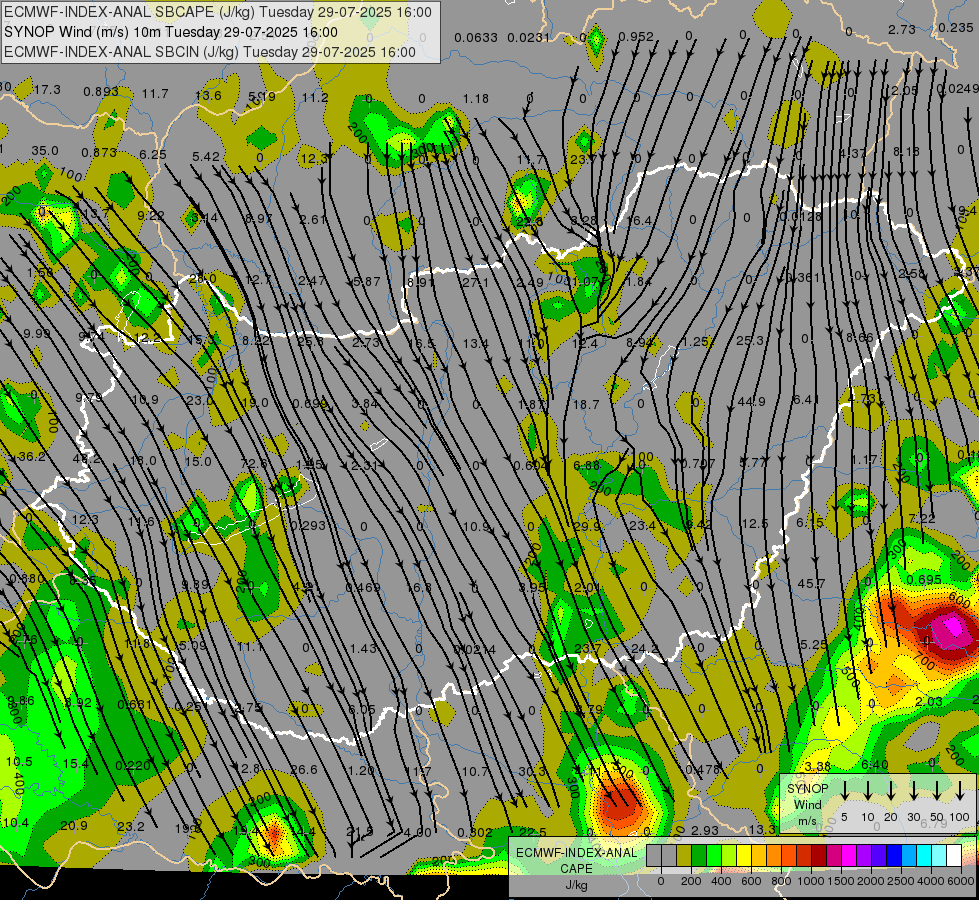Pick the pure yellow CAPE legend swatch

tap(744, 855)
